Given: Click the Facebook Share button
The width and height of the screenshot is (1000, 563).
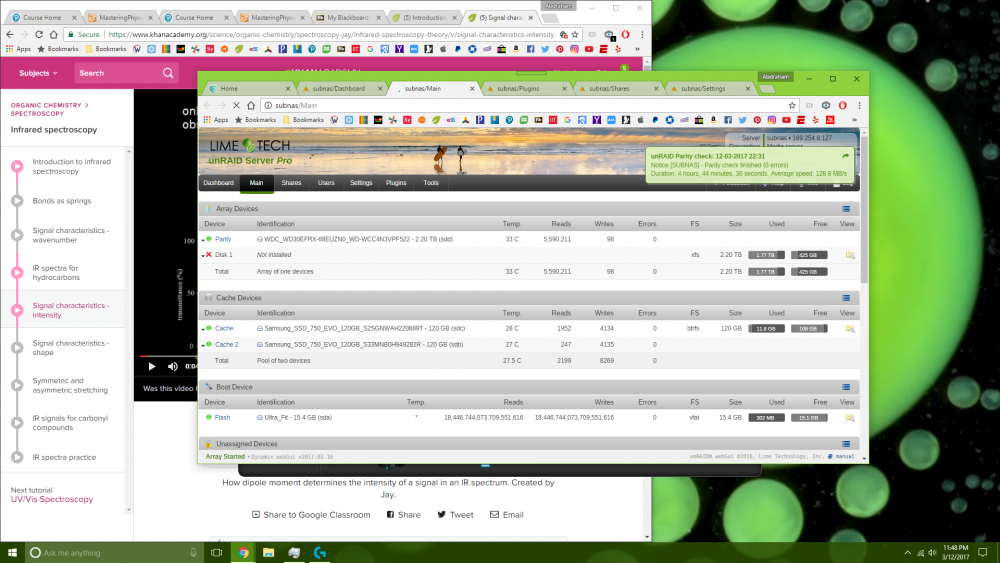Looking at the screenshot, I should point(403,515).
